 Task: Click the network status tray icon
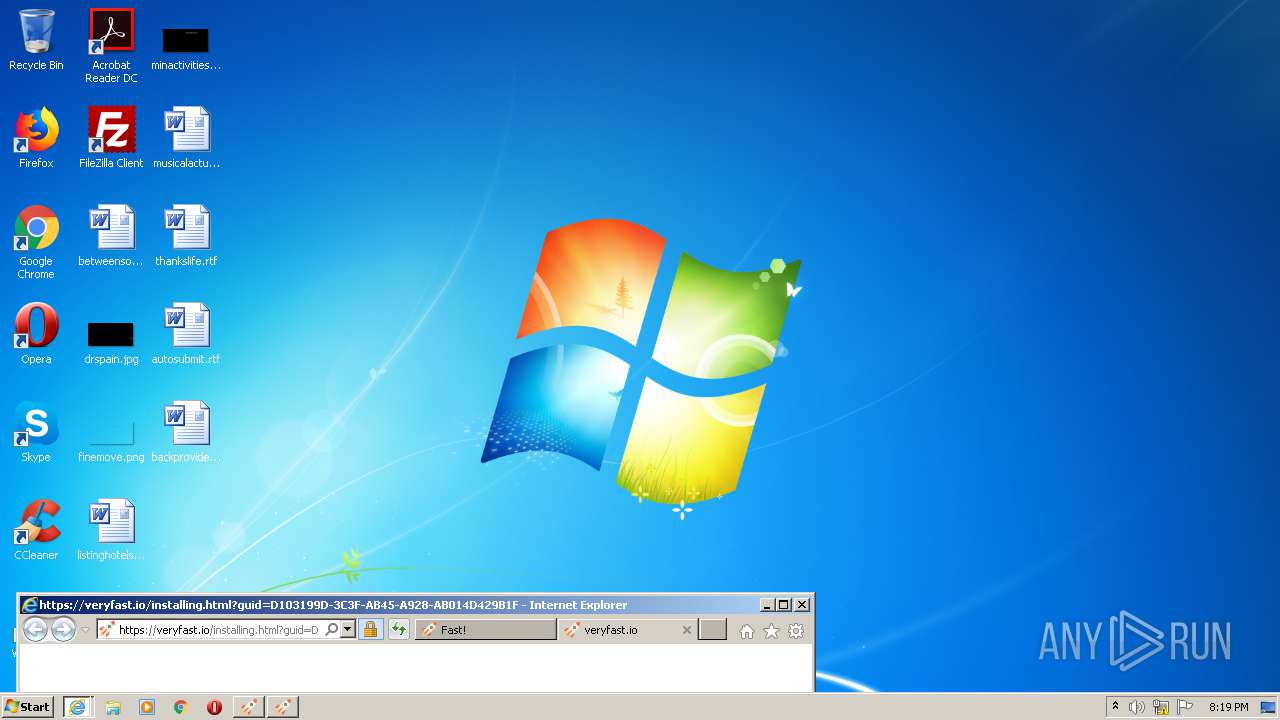(1161, 707)
